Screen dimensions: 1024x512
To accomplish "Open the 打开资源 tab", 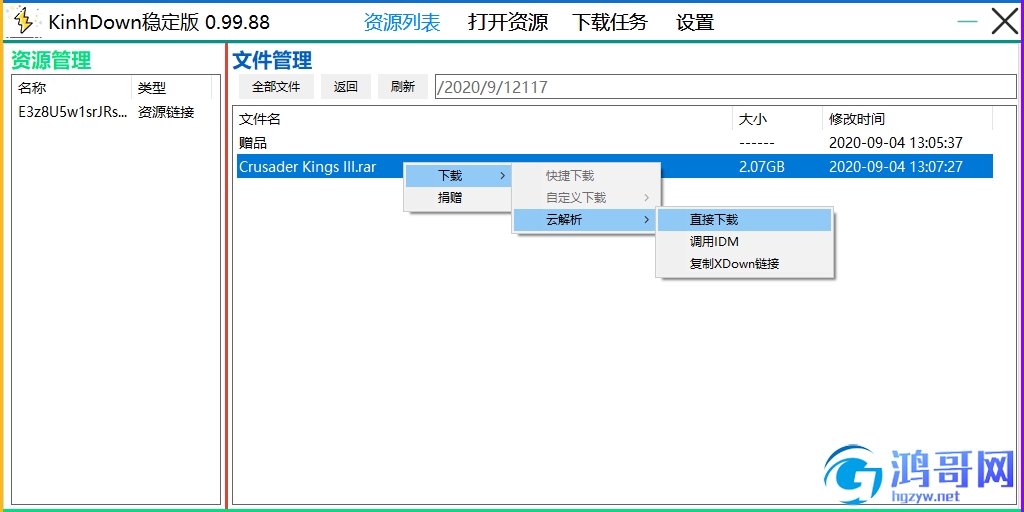I will [x=507, y=23].
